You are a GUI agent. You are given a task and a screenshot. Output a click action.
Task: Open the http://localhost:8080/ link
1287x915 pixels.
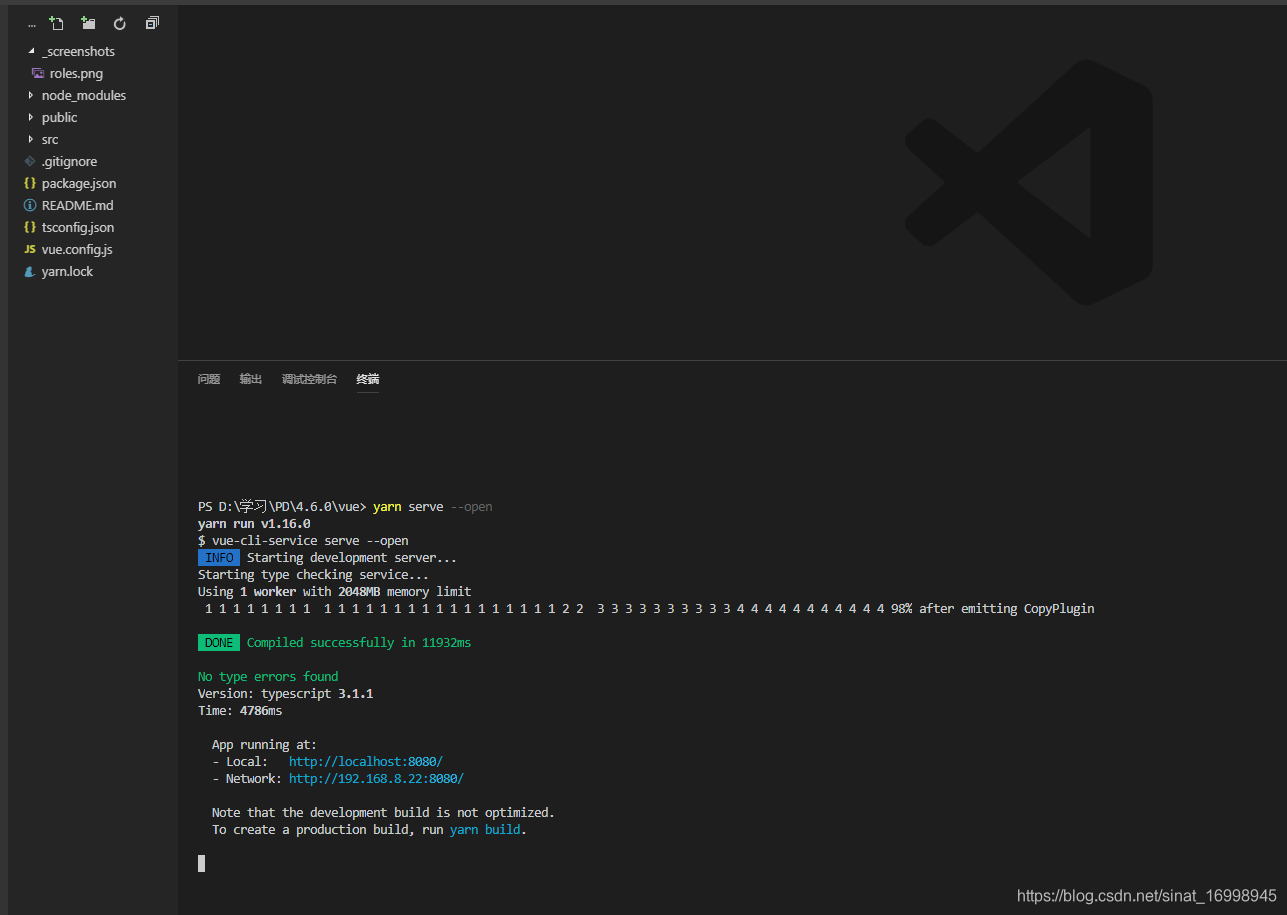tap(366, 762)
